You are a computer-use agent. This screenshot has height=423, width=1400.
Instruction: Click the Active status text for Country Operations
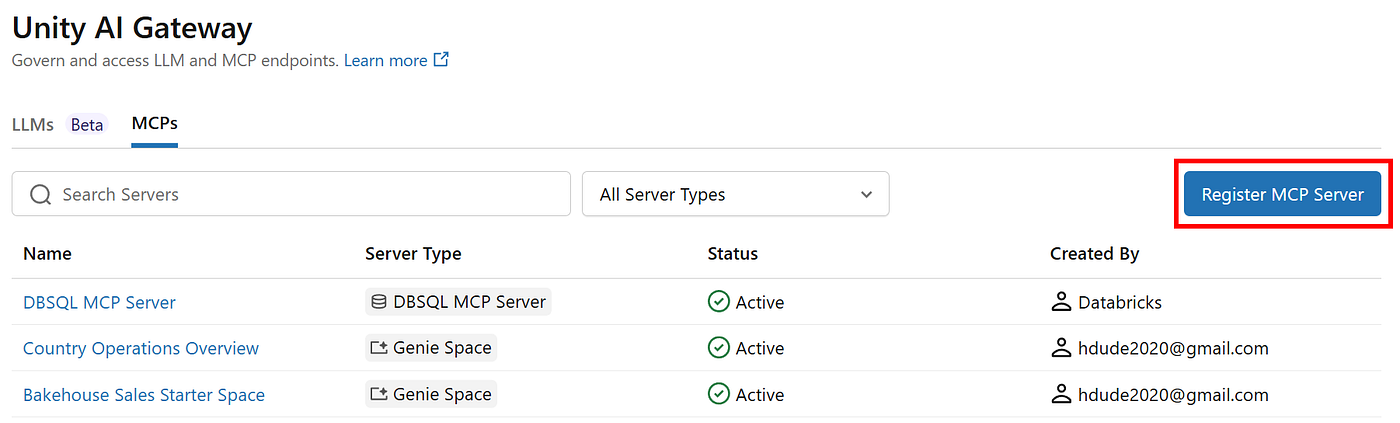tap(760, 348)
